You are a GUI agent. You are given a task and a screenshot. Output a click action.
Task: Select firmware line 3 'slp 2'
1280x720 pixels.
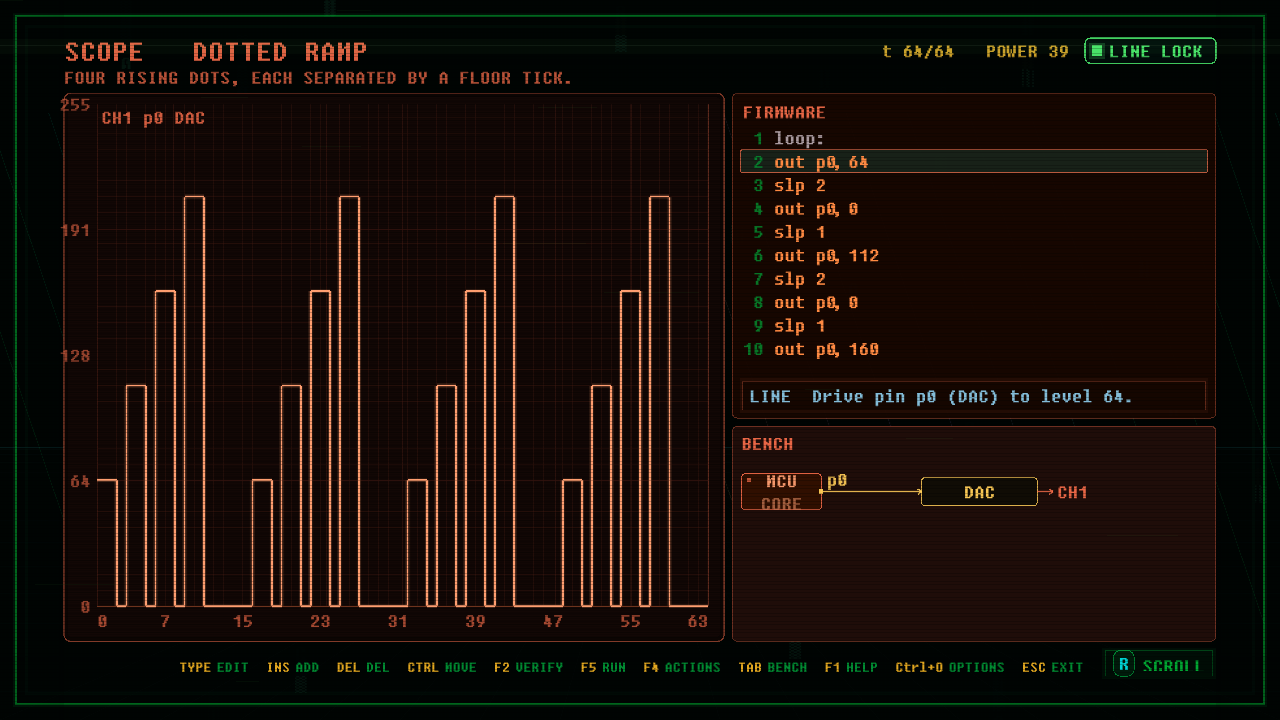tap(974, 186)
